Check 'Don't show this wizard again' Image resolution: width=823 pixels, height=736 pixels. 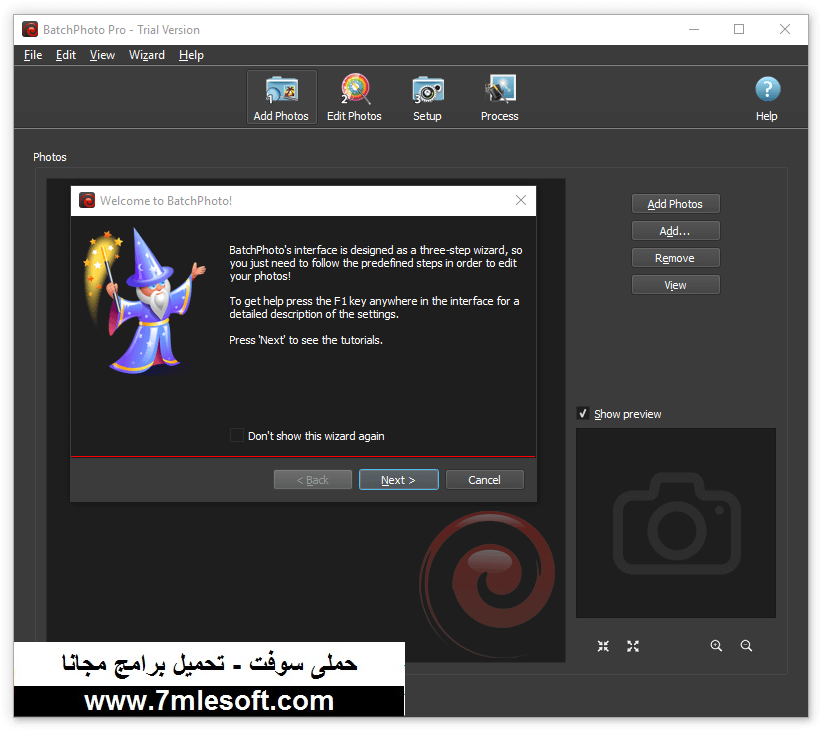pyautogui.click(x=237, y=435)
